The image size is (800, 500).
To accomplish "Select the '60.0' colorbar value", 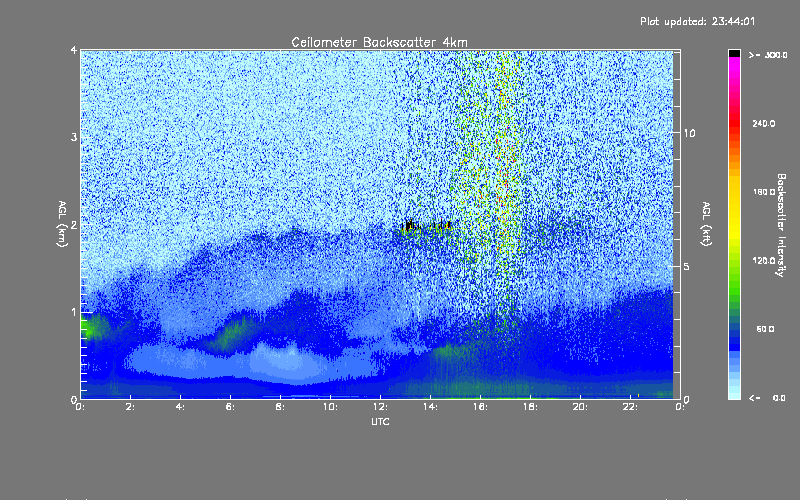I will (765, 329).
